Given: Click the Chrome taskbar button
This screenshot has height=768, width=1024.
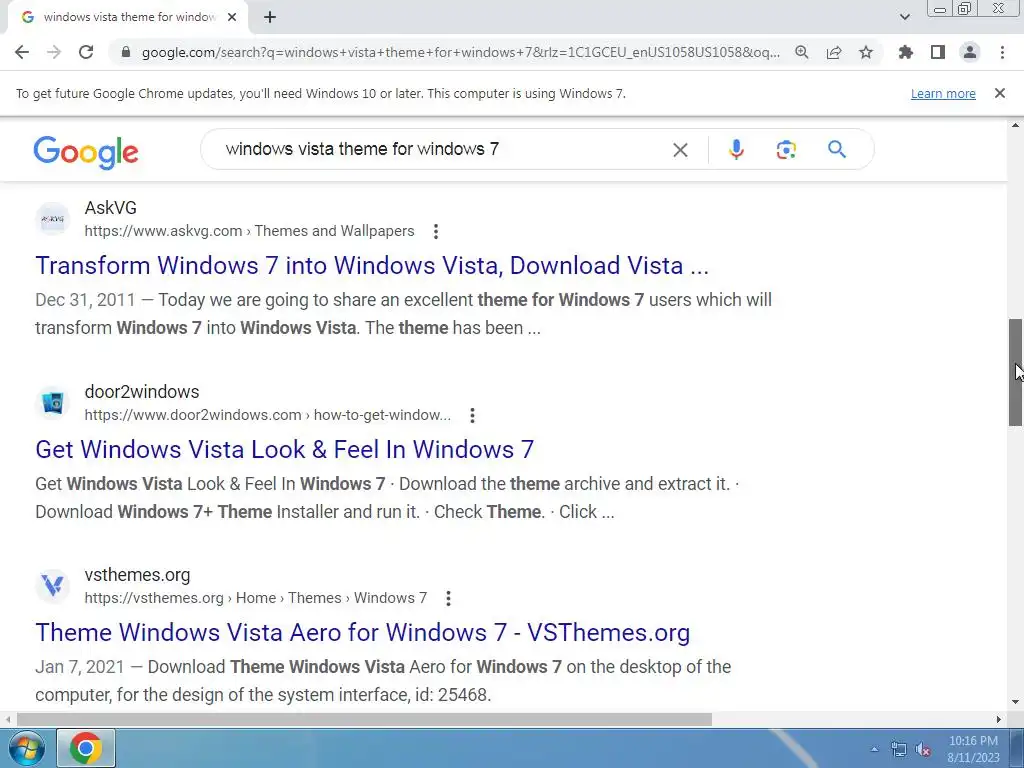Looking at the screenshot, I should 86,748.
